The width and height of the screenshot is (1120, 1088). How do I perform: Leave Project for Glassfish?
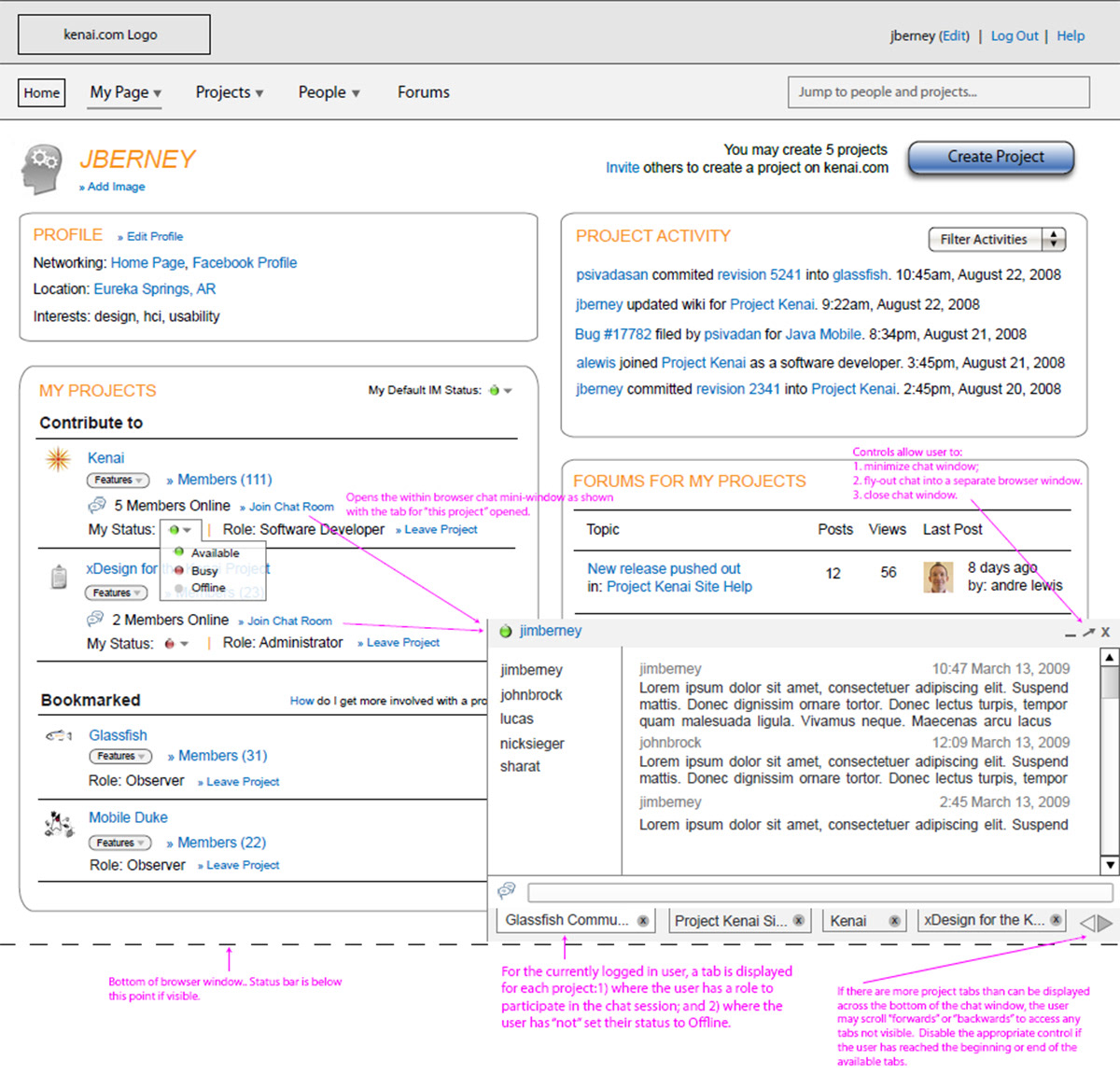click(x=239, y=782)
